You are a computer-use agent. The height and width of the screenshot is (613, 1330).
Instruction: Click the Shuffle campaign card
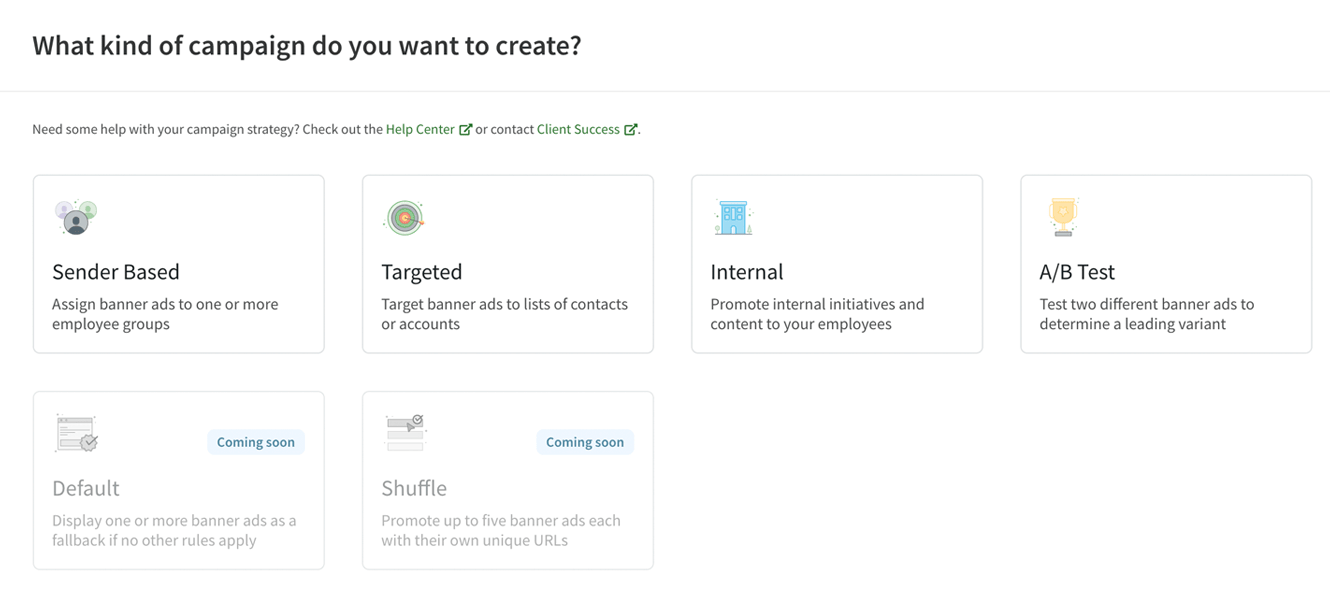pos(507,480)
